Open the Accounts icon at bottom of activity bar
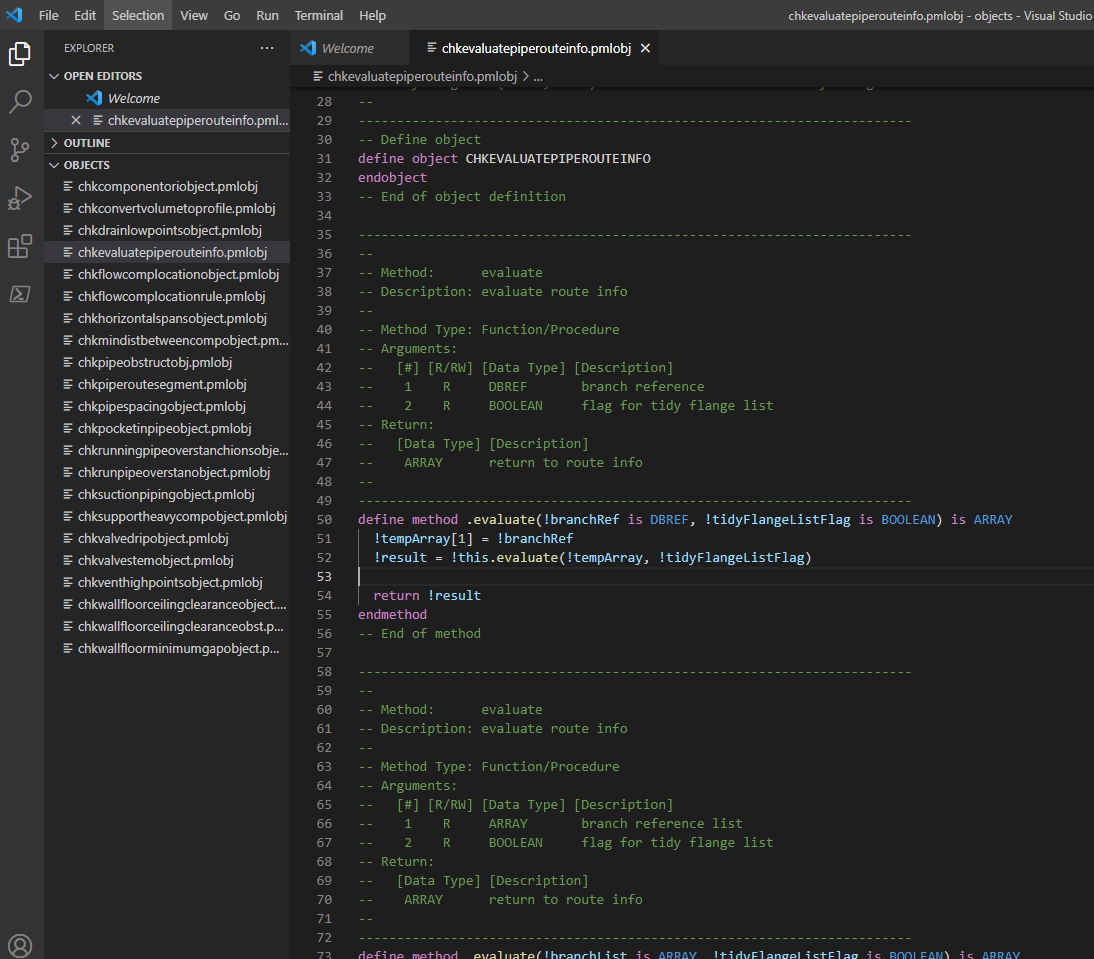 20,946
